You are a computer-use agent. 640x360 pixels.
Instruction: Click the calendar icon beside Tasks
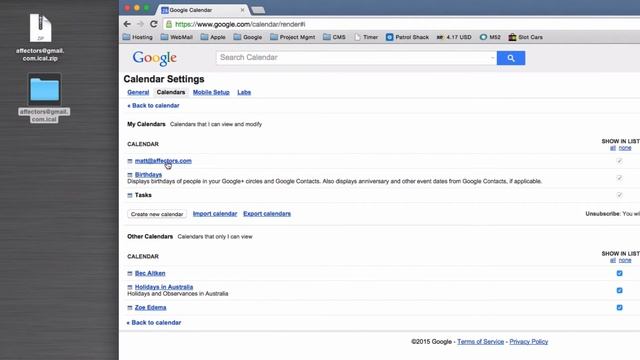click(130, 196)
